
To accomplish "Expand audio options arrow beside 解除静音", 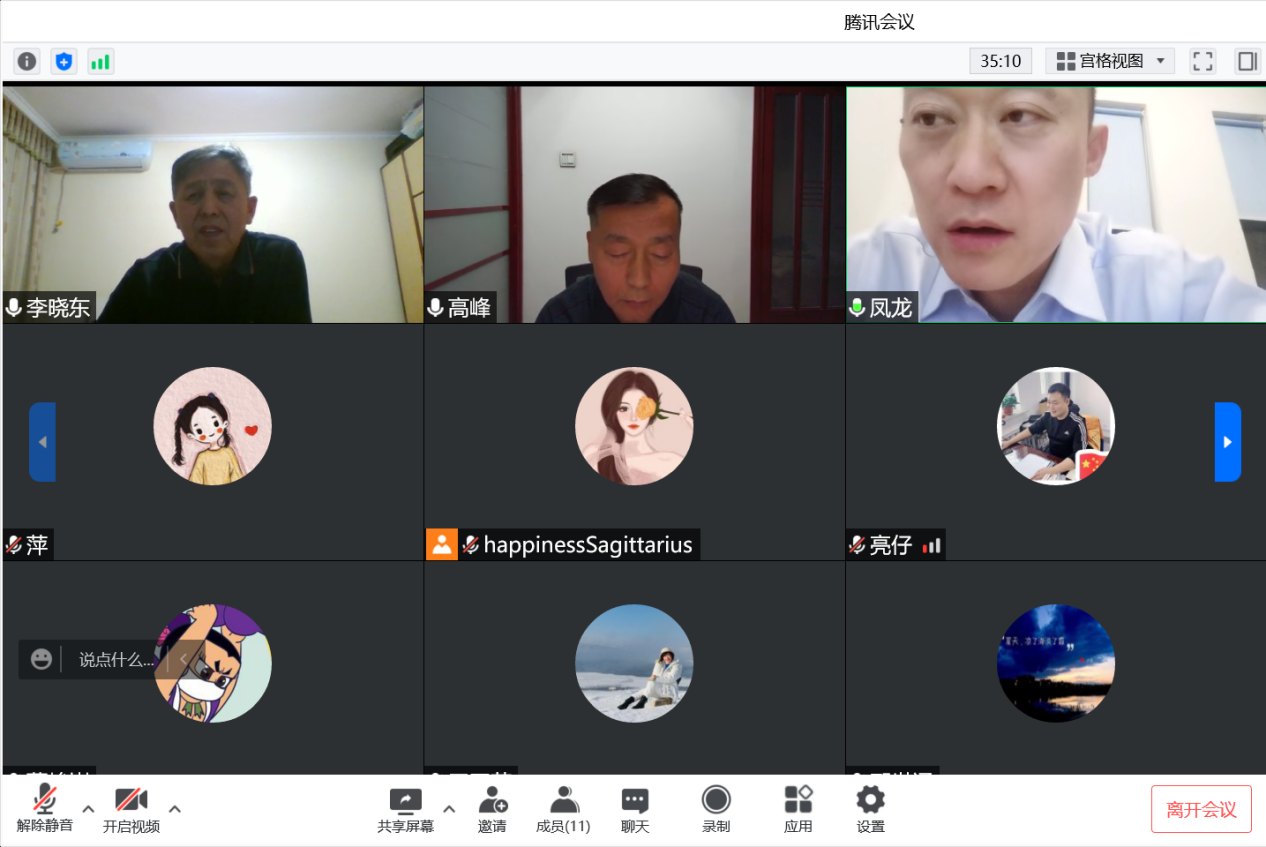I will (x=88, y=808).
